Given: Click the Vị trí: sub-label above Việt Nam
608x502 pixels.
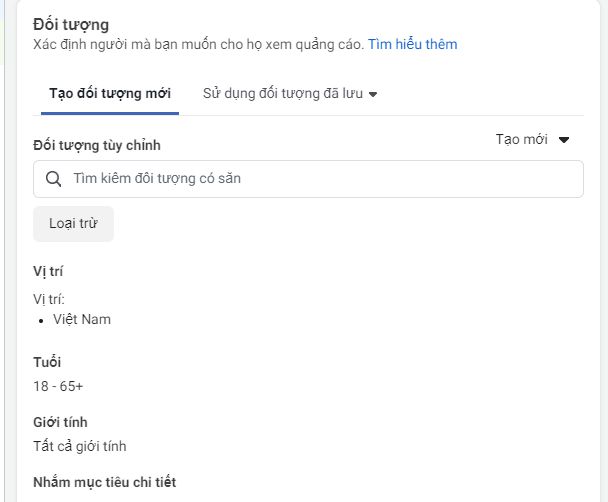Looking at the screenshot, I should tap(49, 299).
